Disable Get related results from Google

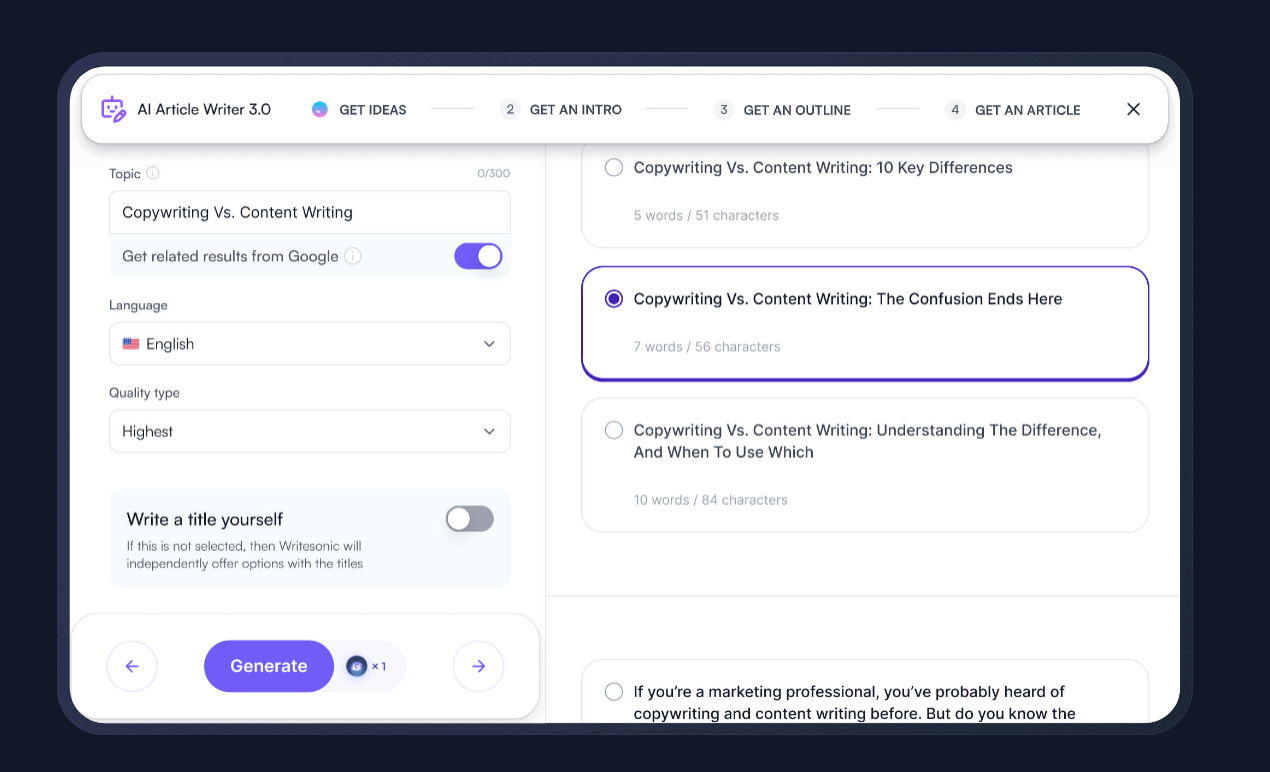(478, 256)
